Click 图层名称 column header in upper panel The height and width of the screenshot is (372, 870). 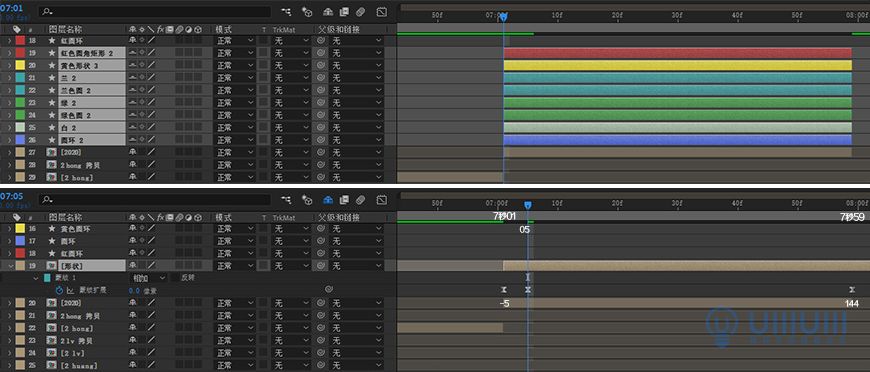65,29
